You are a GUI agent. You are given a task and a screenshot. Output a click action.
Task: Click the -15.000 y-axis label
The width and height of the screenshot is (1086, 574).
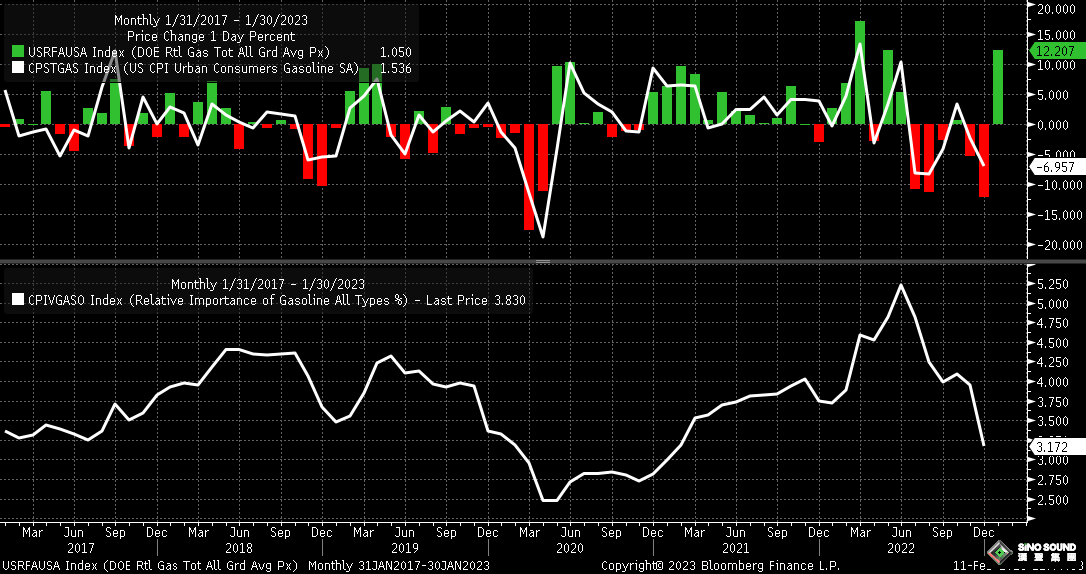[1058, 215]
